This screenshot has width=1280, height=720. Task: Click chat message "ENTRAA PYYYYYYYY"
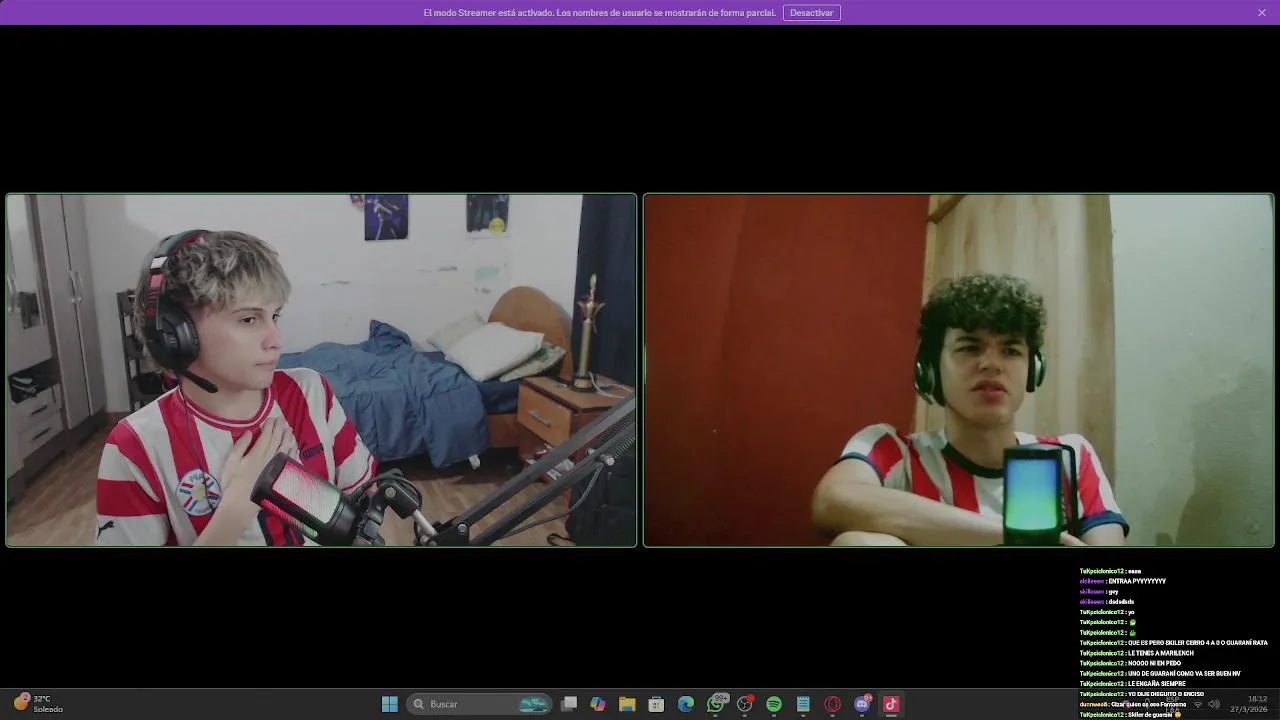tap(1137, 581)
